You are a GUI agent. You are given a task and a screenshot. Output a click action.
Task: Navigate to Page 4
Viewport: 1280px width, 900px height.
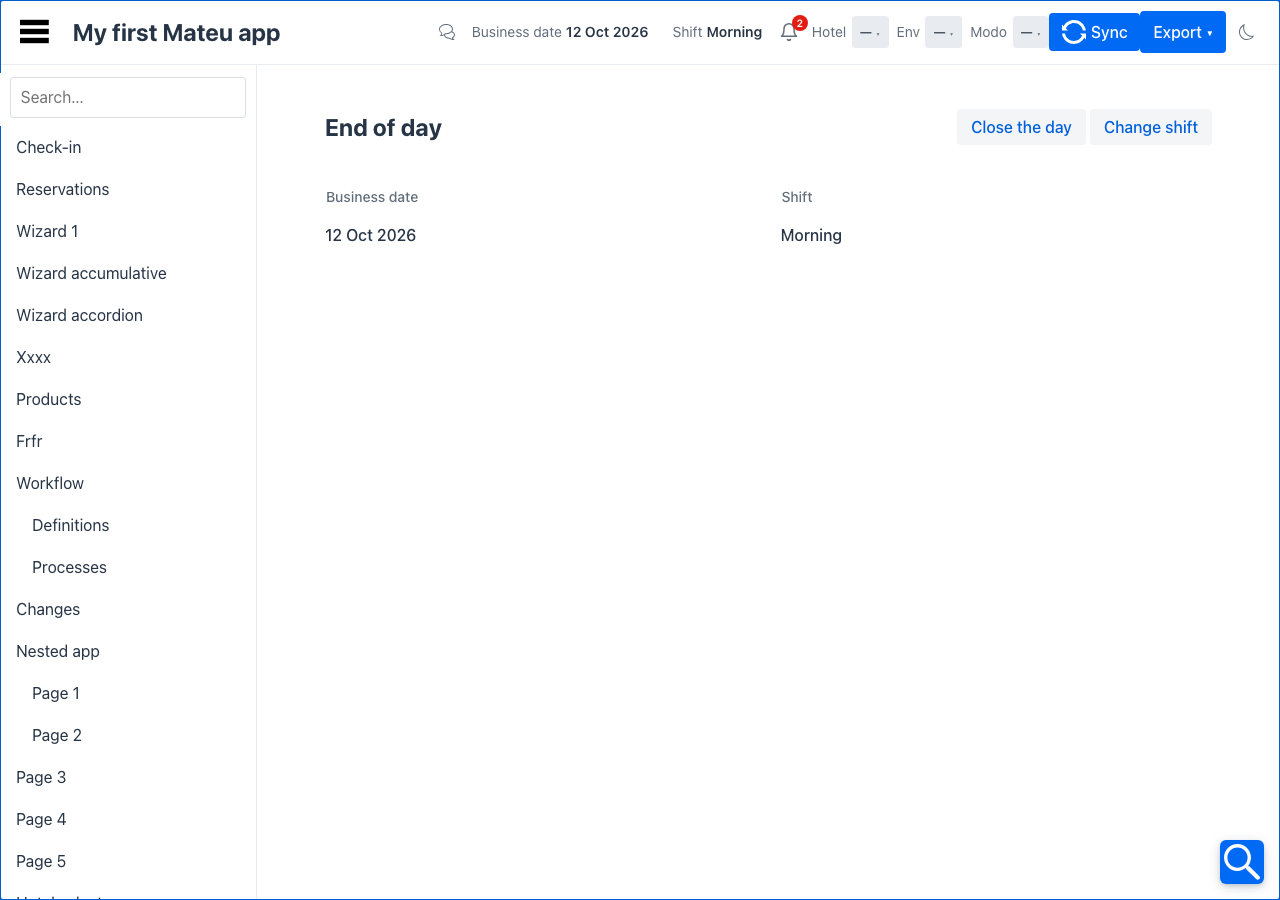[x=41, y=819]
